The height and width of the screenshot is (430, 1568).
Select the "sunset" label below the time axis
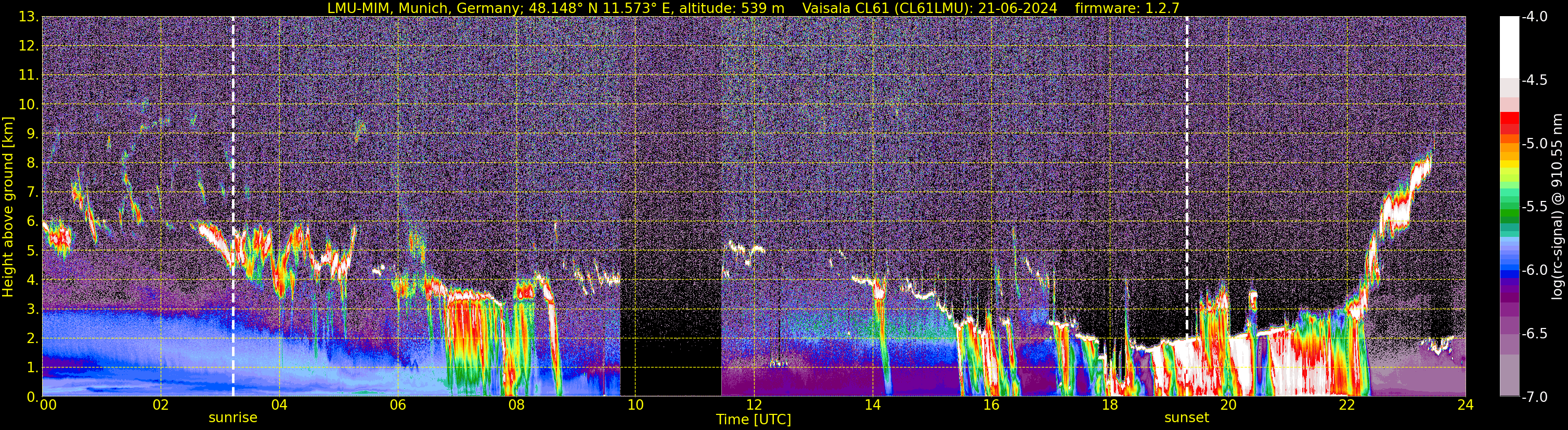click(1187, 418)
